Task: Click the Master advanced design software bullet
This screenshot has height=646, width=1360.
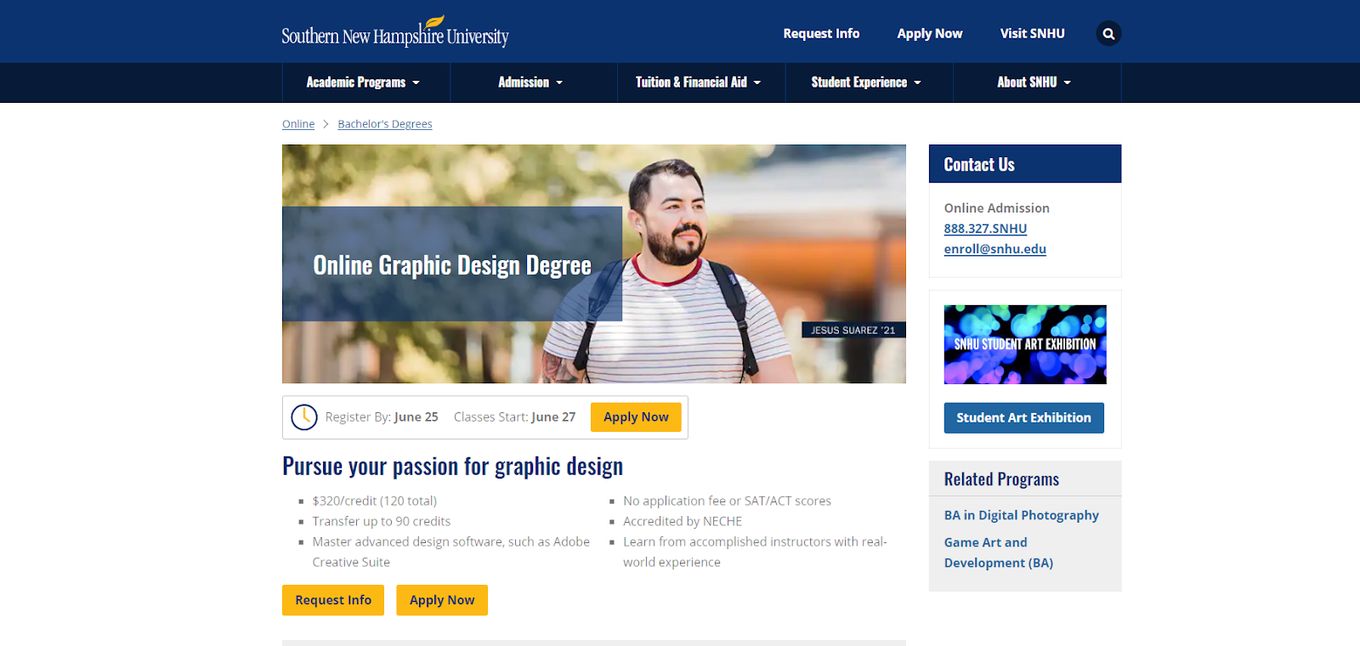Action: point(451,552)
